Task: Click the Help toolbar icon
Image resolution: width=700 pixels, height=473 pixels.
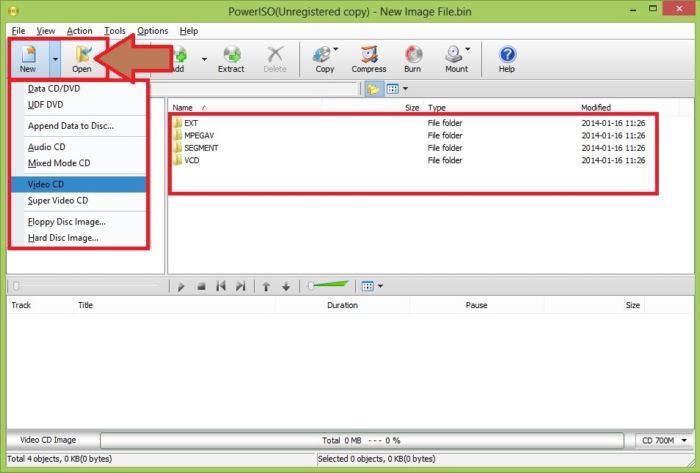Action: tap(507, 59)
